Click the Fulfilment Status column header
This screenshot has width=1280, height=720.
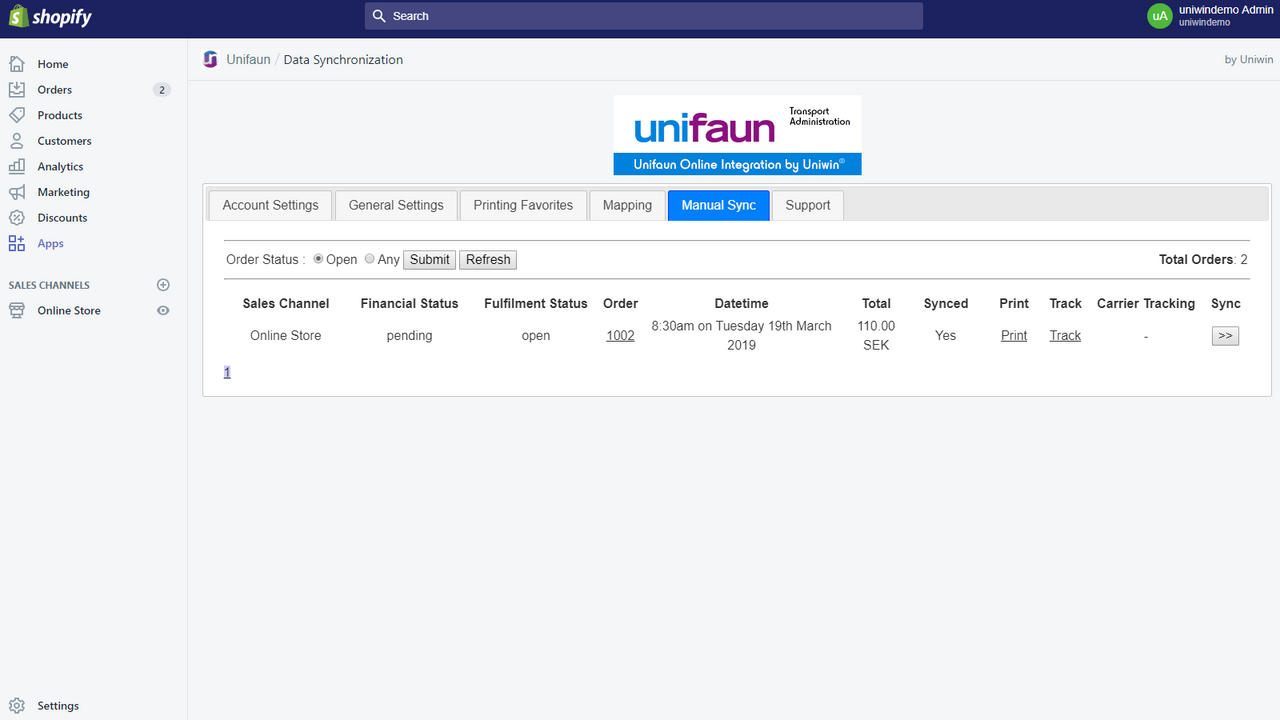point(536,303)
